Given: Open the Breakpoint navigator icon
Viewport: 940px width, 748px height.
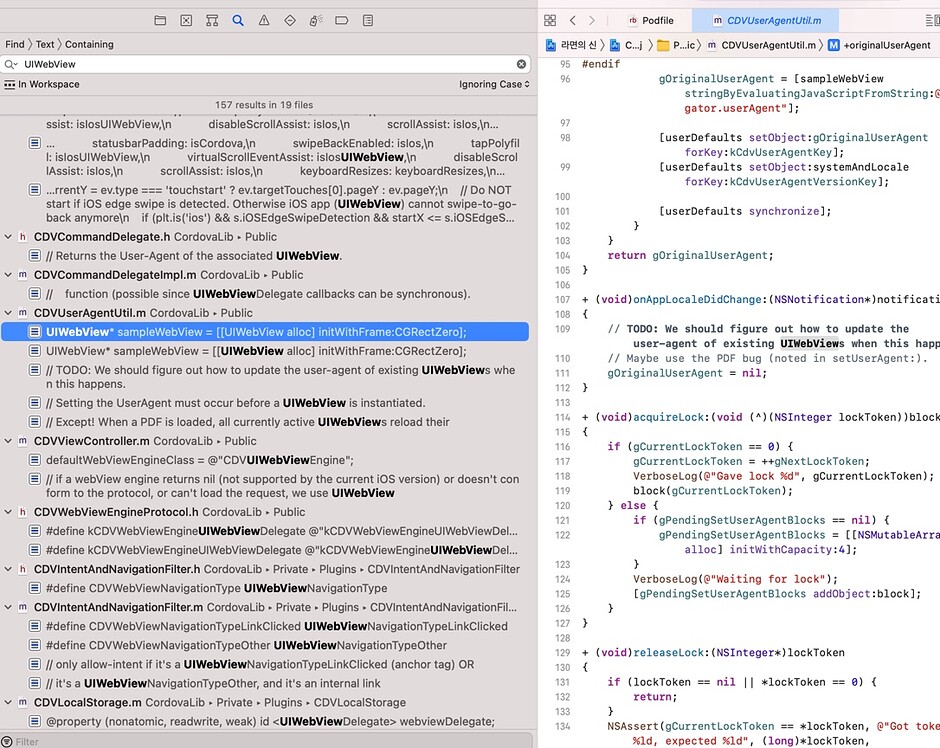Looking at the screenshot, I should click(342, 20).
